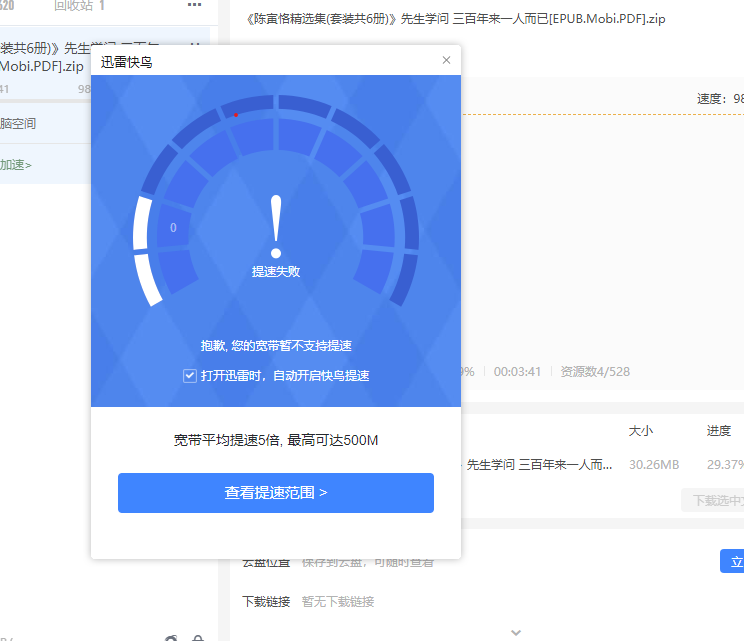Click the 资源数4/528 indicator
This screenshot has width=744, height=641.
(595, 372)
